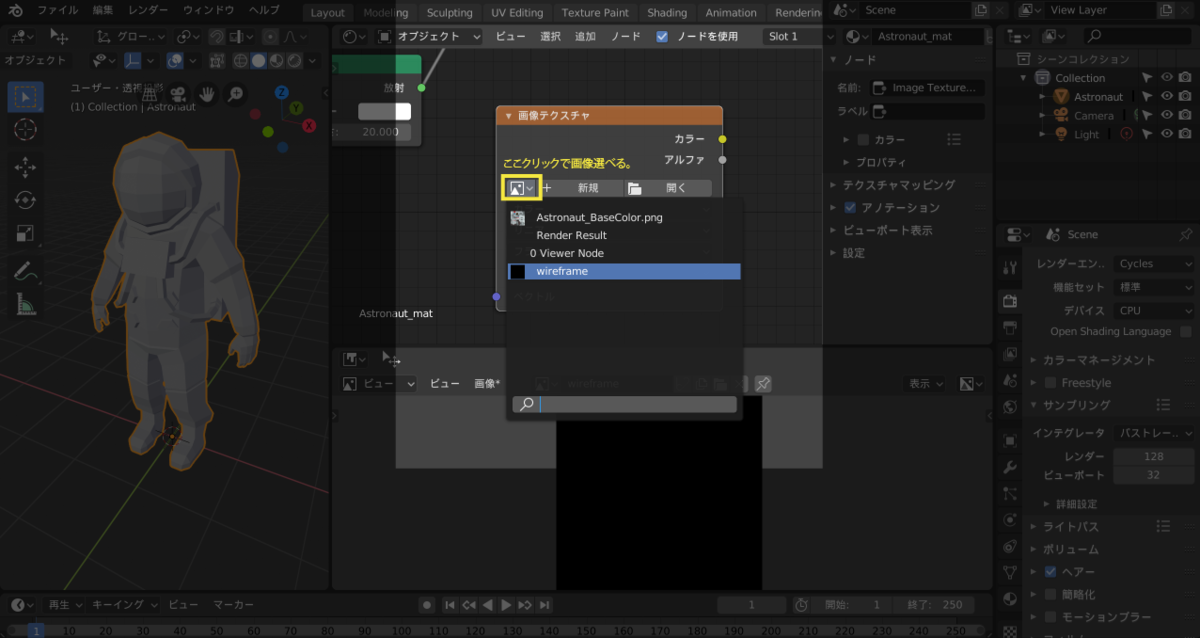Hide Astronaut with its eye icon
Screen dimensions: 1200x638
[x=1166, y=97]
